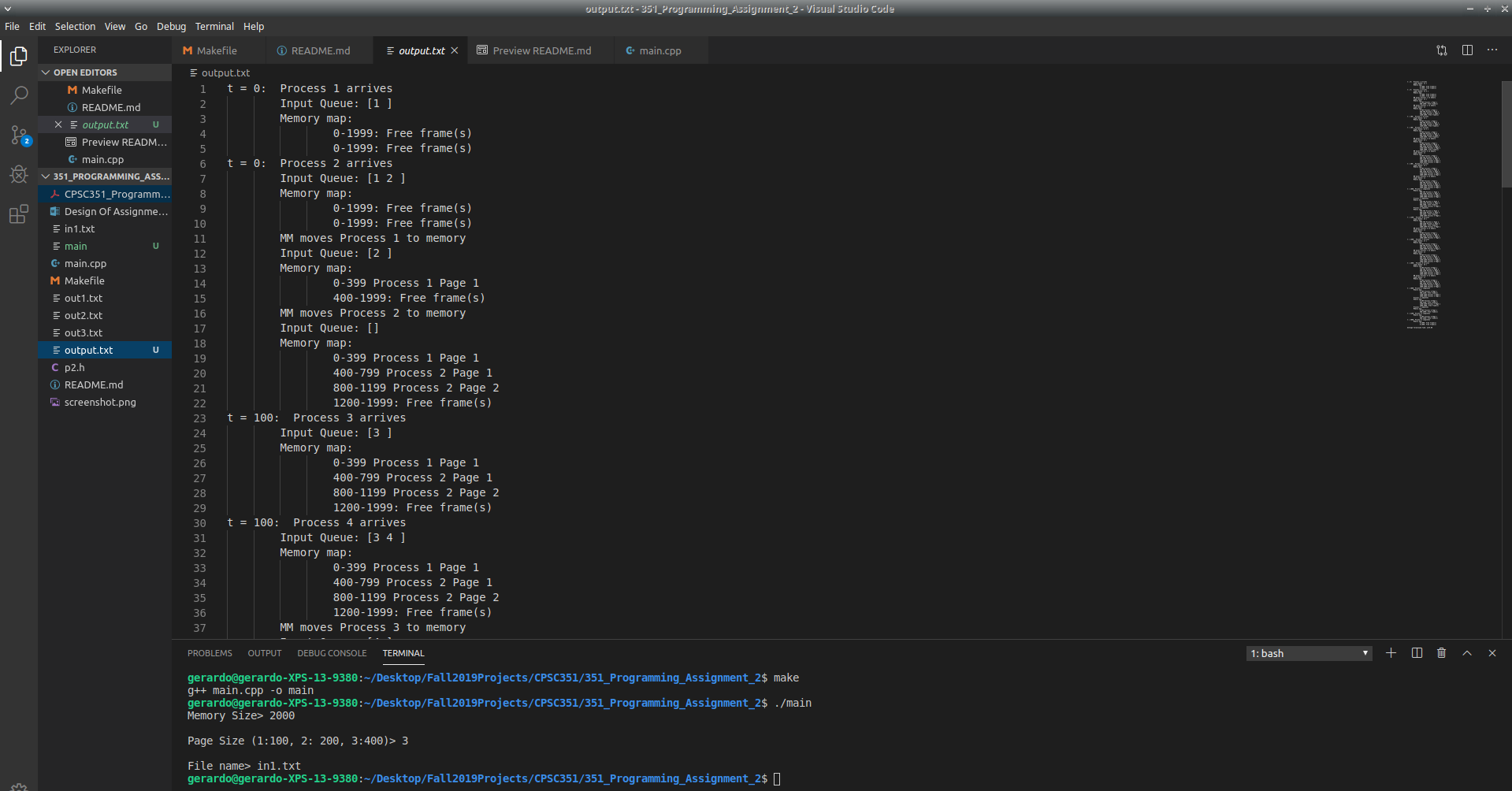Open Makefile from Open Editors list
The image size is (1512, 791).
click(105, 90)
